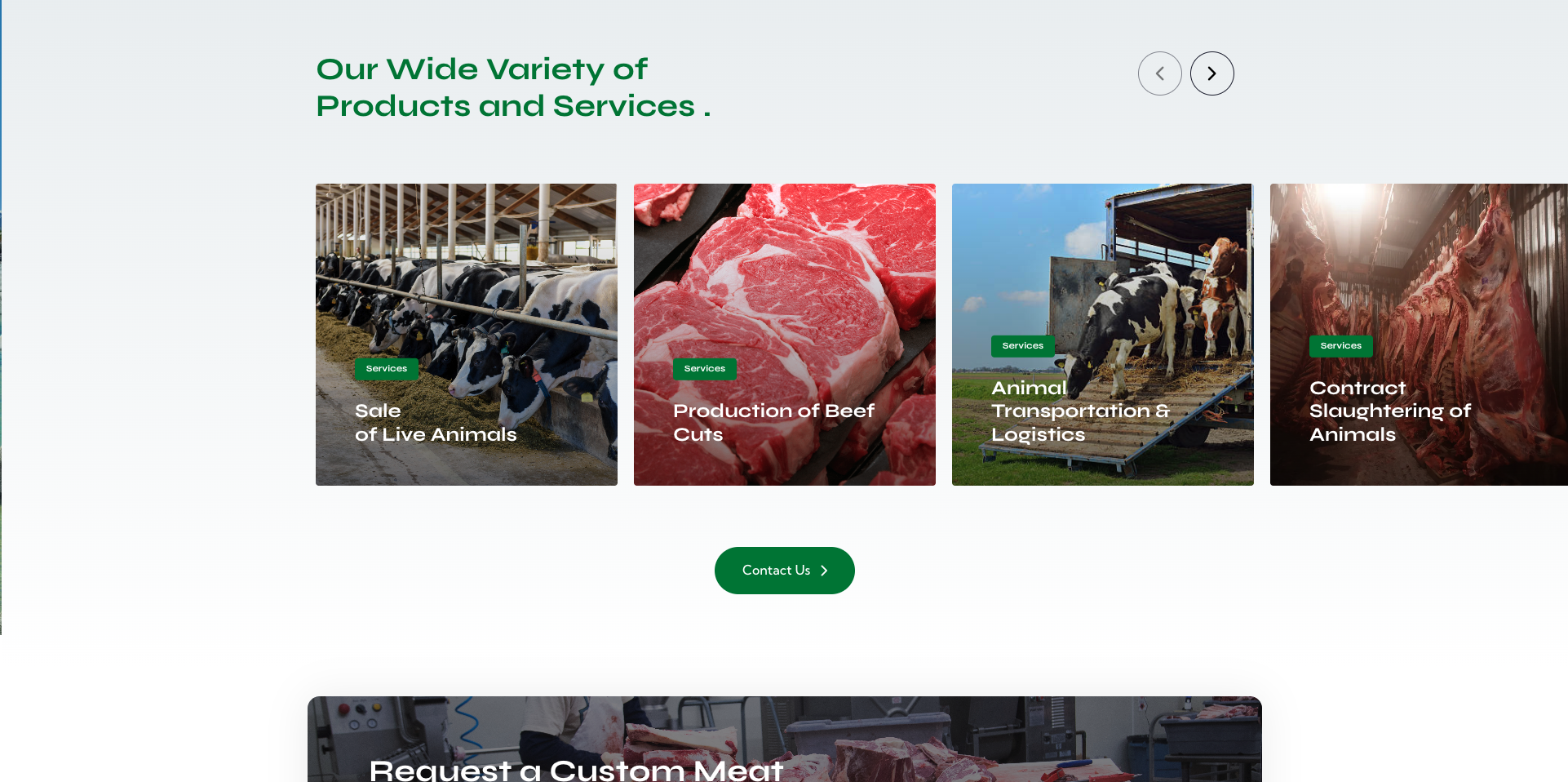Click Services tag on Contract Slaughtering card
Screen dimensions: 1568x782
coord(1341,346)
